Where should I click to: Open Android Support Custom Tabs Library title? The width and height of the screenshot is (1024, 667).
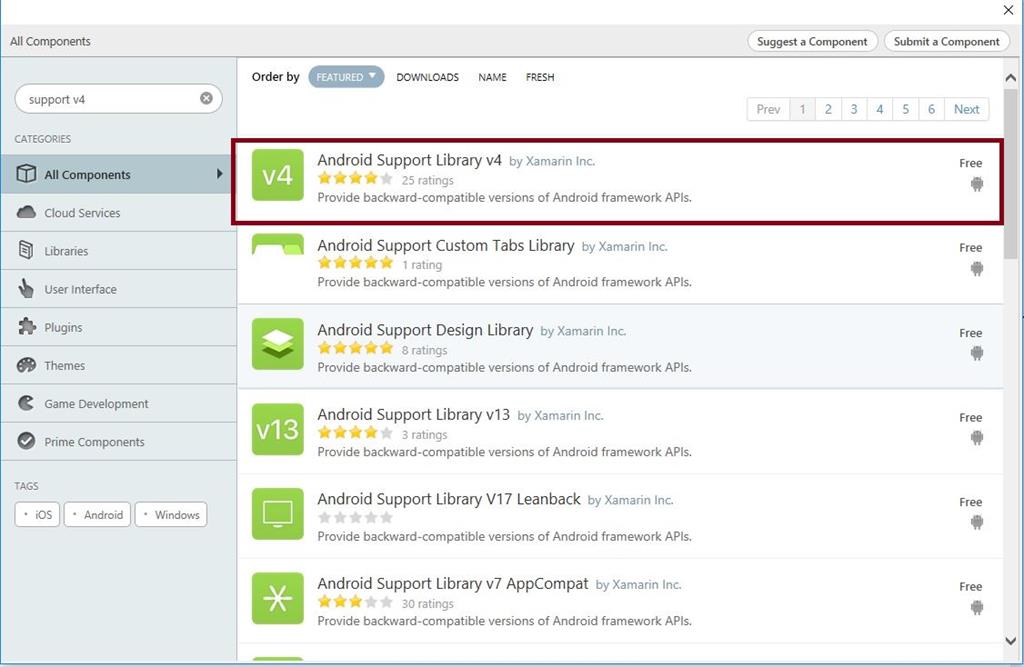click(446, 246)
